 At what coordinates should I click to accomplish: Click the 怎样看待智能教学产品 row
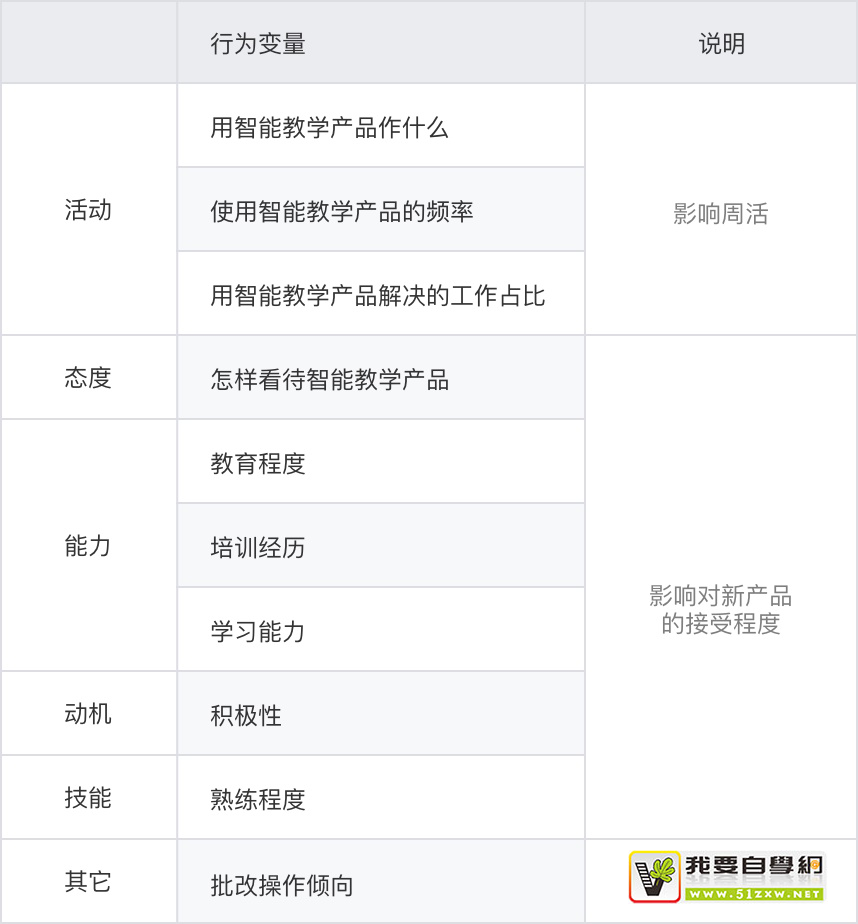pos(329,380)
